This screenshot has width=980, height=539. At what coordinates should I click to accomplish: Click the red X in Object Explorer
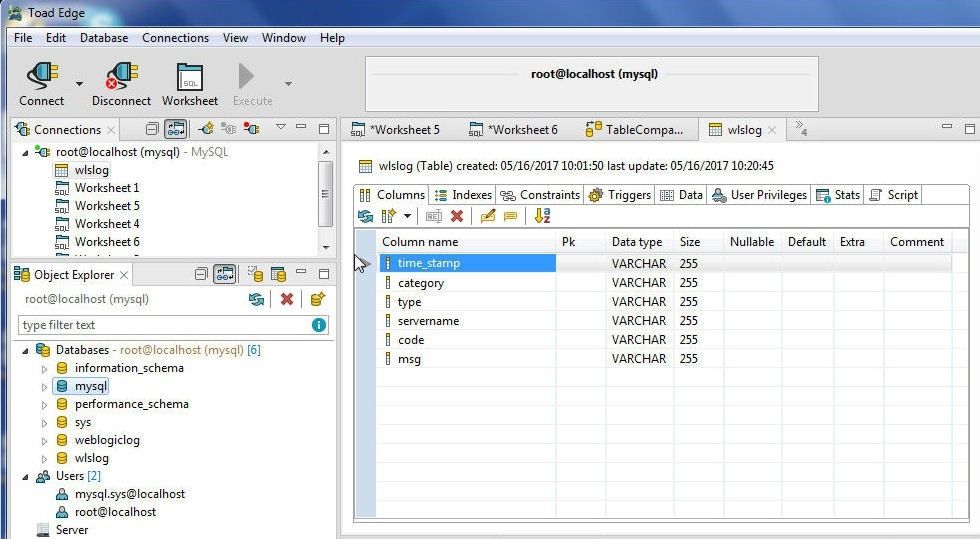pos(287,300)
